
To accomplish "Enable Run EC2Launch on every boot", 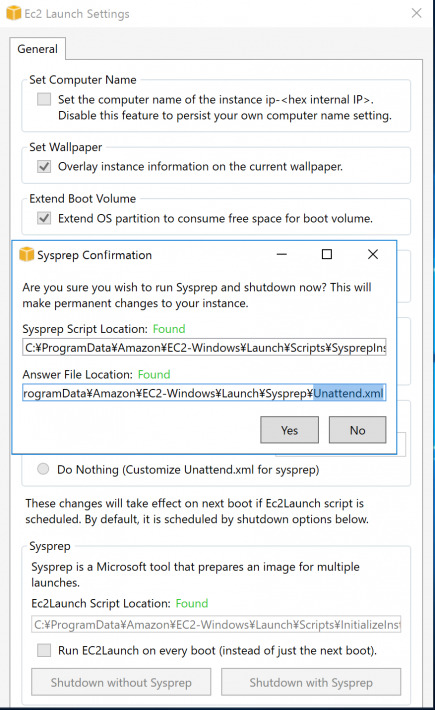I will point(44,651).
